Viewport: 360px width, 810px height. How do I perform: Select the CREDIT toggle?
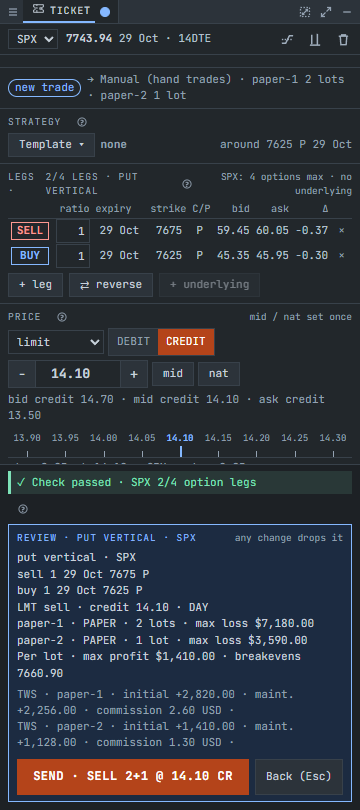[186, 341]
